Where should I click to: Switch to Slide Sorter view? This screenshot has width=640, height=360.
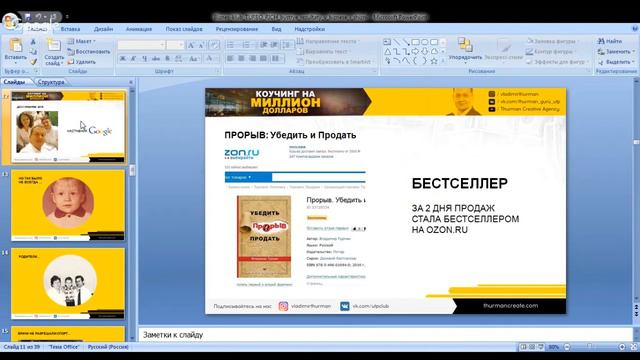coord(532,347)
